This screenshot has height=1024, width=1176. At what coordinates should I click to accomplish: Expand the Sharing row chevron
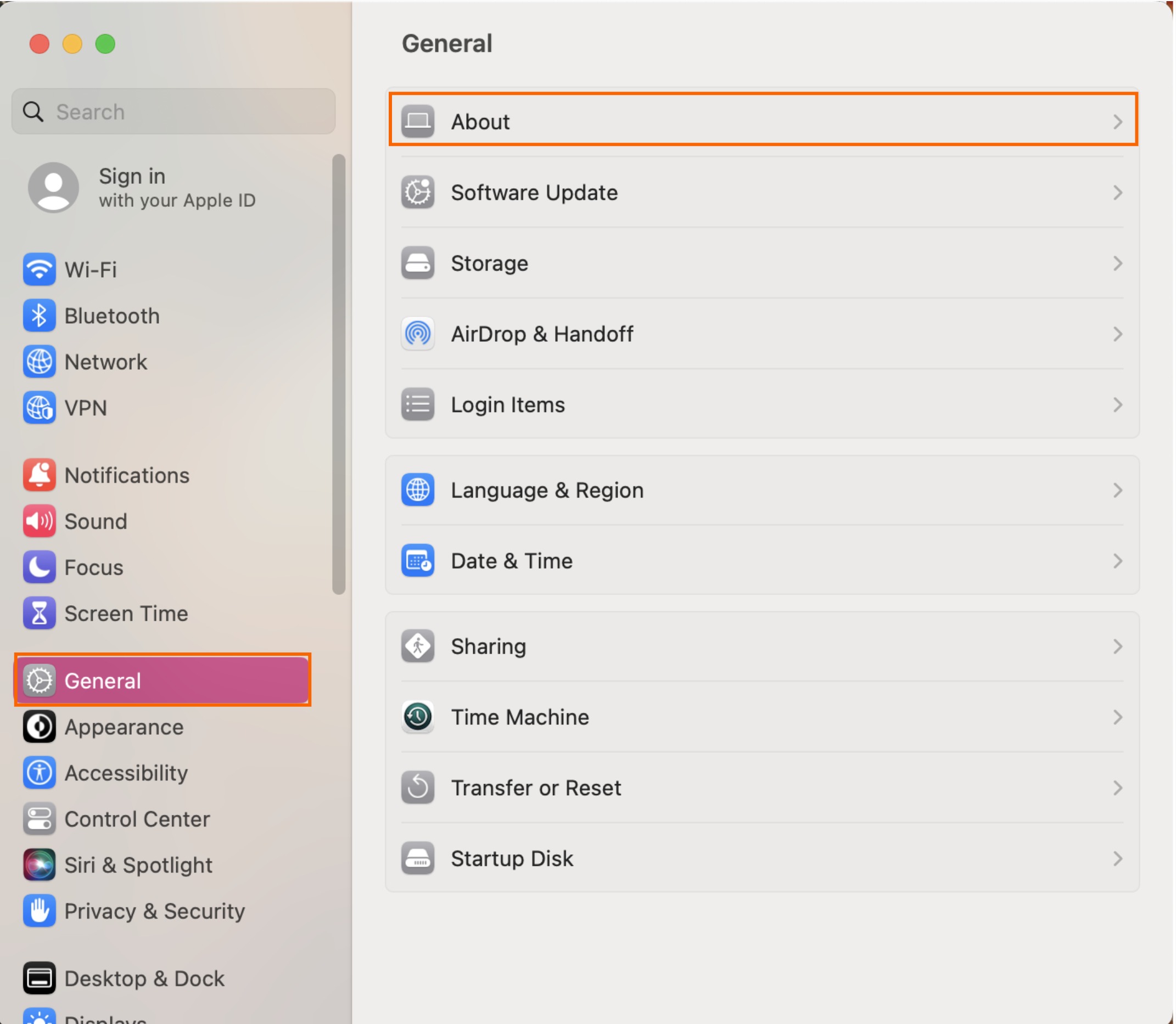click(x=1118, y=647)
